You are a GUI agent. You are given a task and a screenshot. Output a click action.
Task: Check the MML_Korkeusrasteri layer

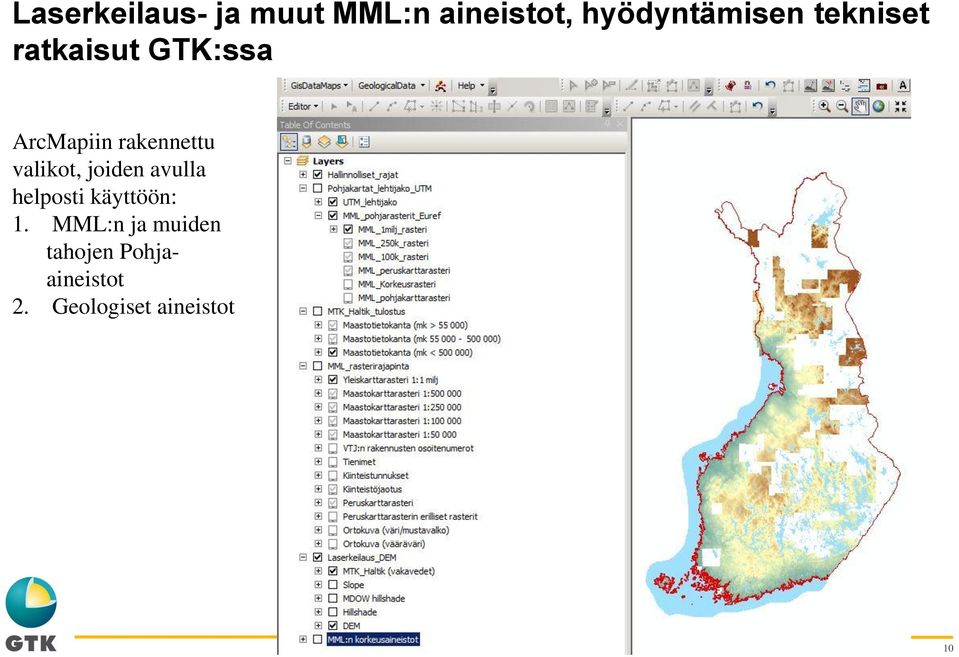[348, 284]
